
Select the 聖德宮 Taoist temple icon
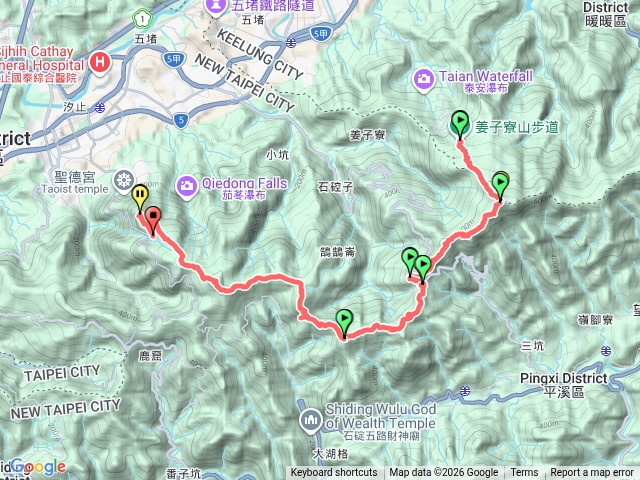coord(124,180)
